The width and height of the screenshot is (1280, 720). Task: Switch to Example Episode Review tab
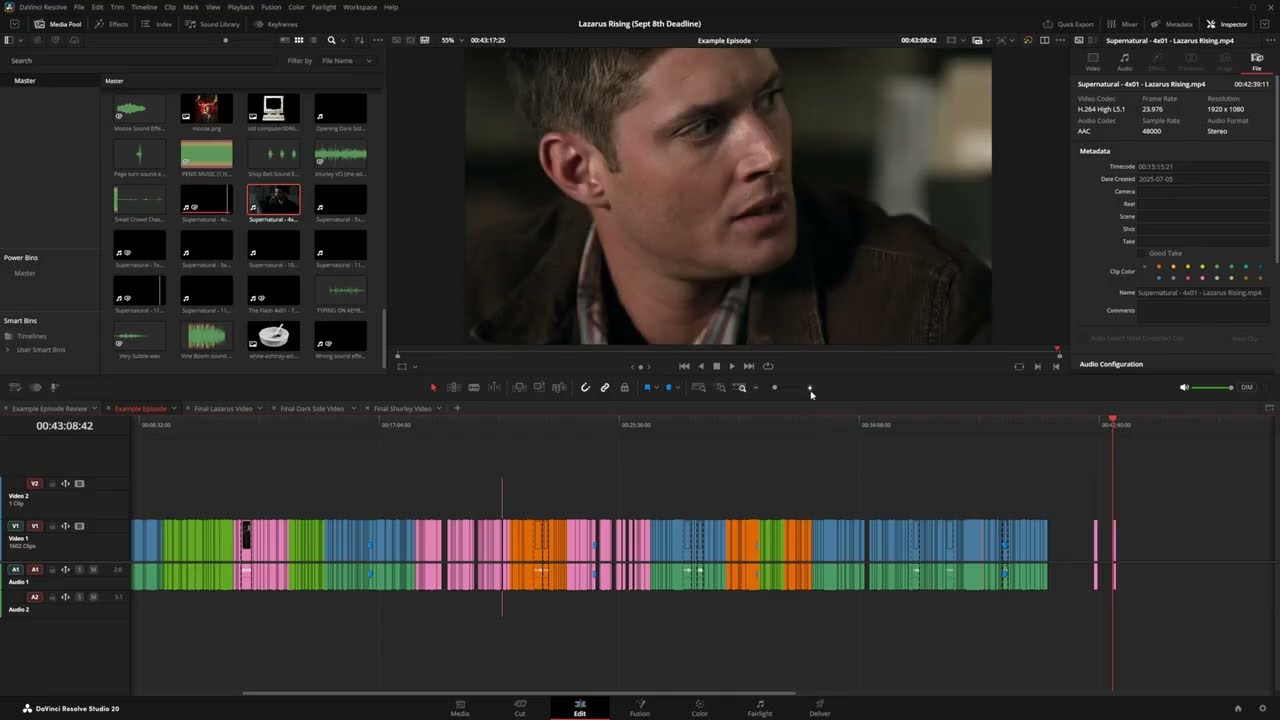(49, 408)
